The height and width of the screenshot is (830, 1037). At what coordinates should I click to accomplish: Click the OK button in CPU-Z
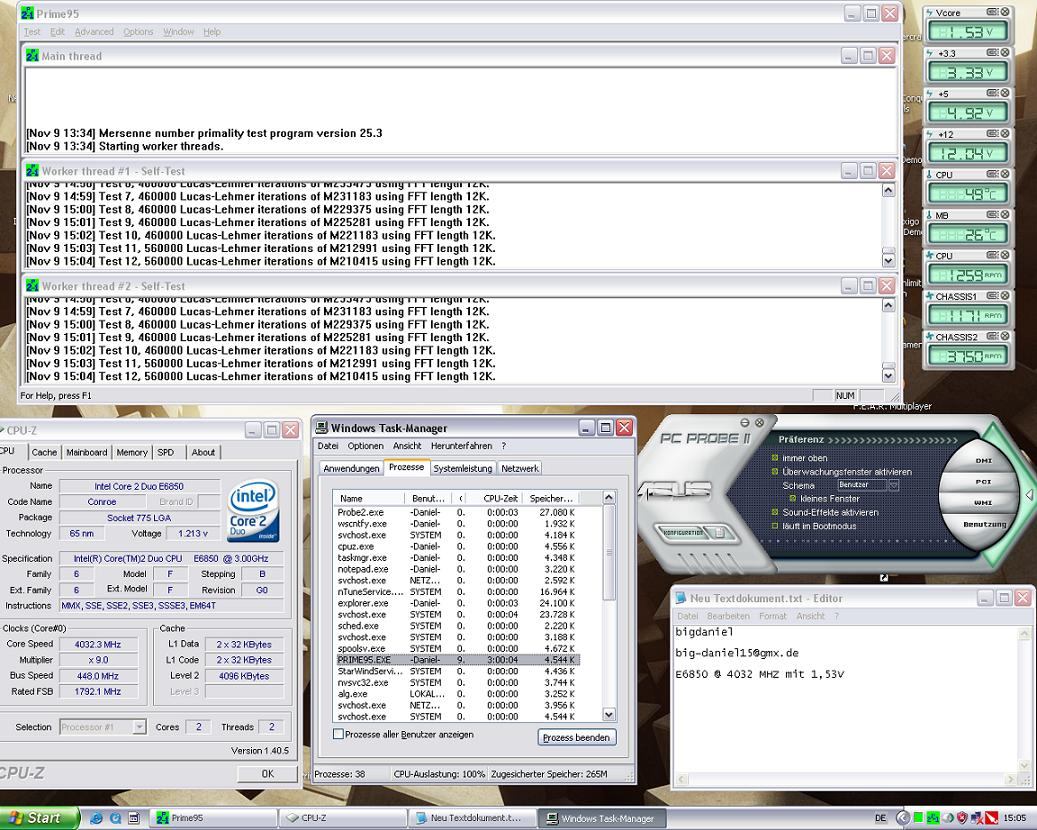tap(267, 773)
